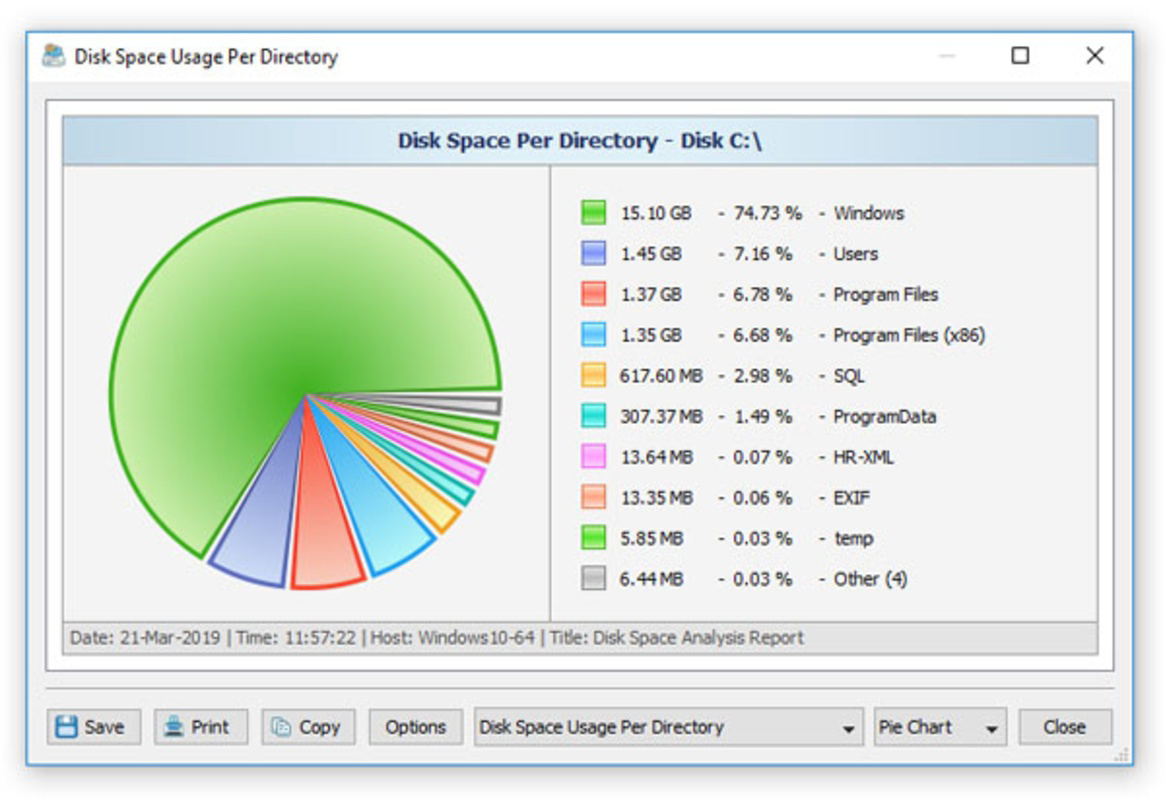Click the '6.44 MB' size value
Image resolution: width=1165 pixels, height=800 pixels.
tap(652, 579)
